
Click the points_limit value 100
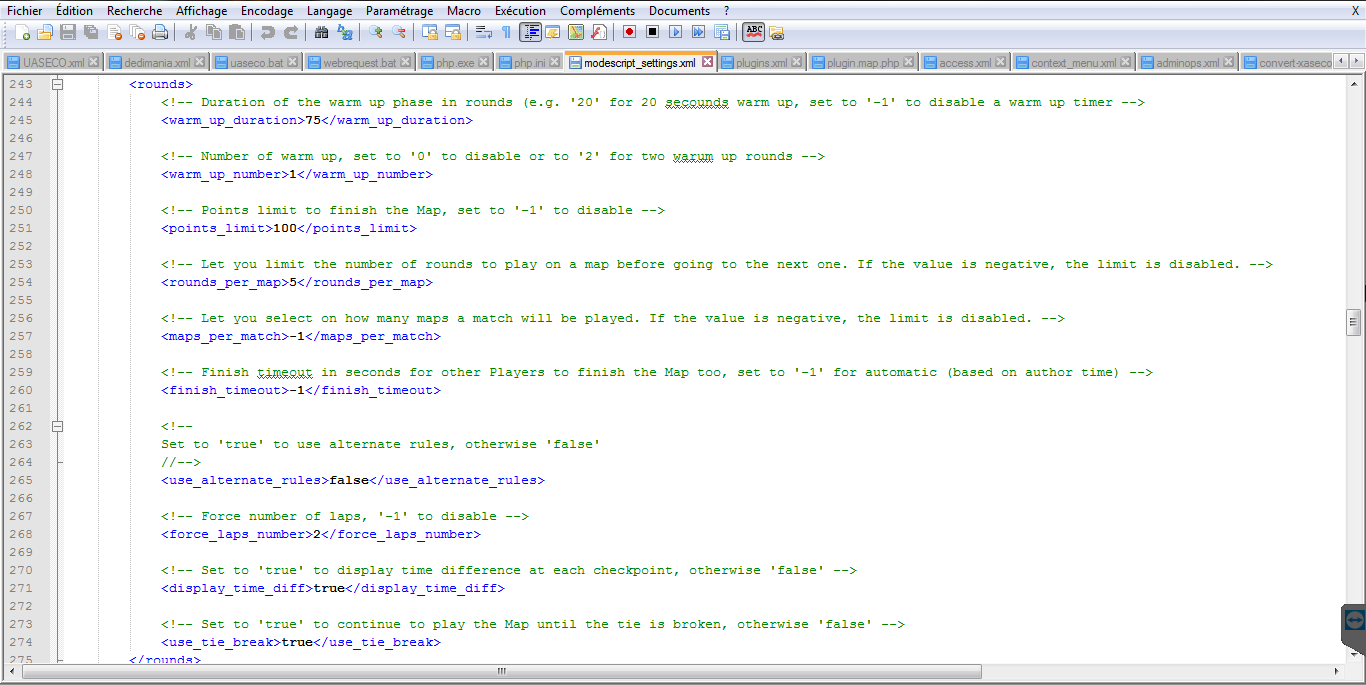click(x=285, y=228)
